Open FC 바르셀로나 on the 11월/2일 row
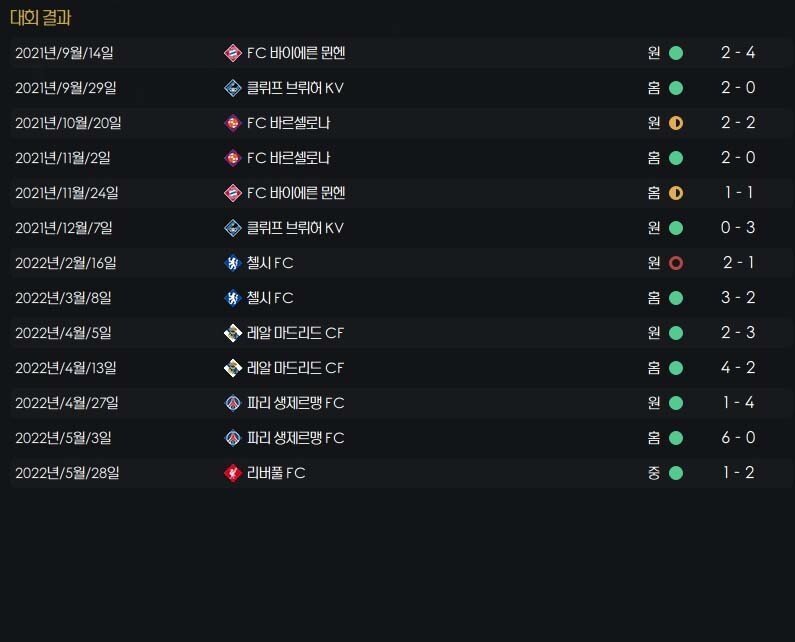Screen dimensions: 795x642 288,158
